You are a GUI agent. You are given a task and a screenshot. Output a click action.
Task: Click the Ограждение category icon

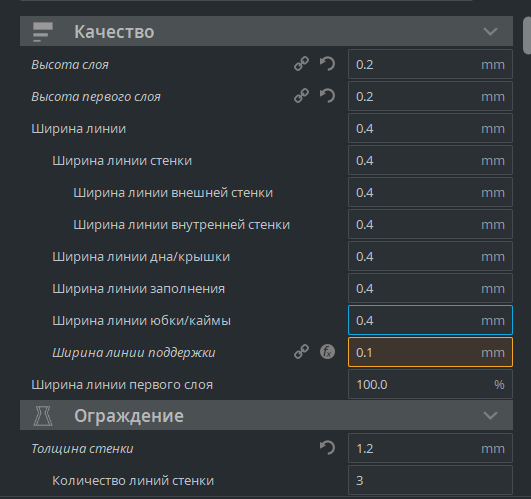point(43,416)
